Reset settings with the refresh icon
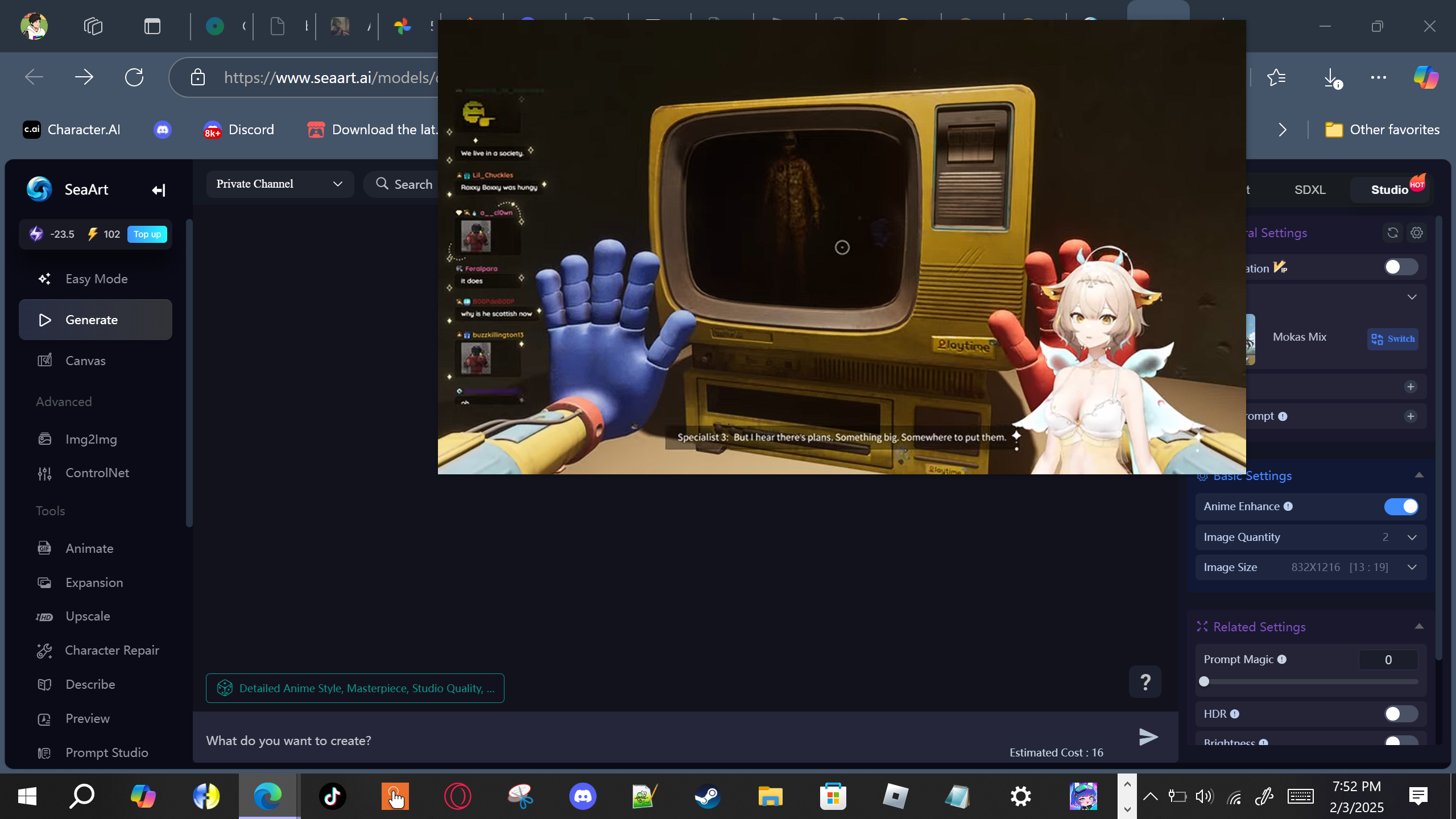Screen dimensions: 1456x819 point(1392,233)
